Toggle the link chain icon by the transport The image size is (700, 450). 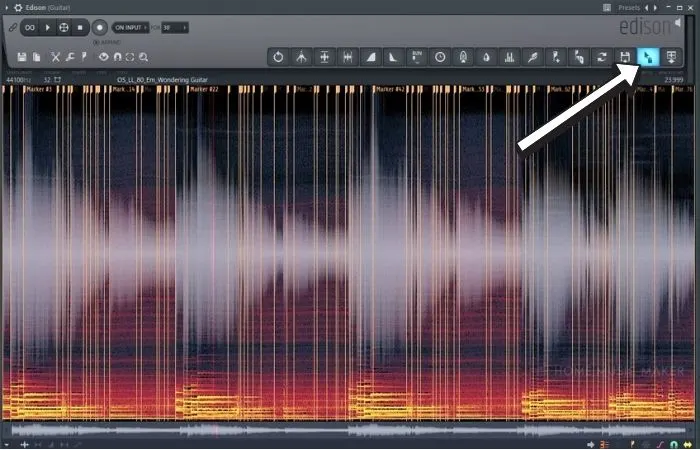point(12,28)
